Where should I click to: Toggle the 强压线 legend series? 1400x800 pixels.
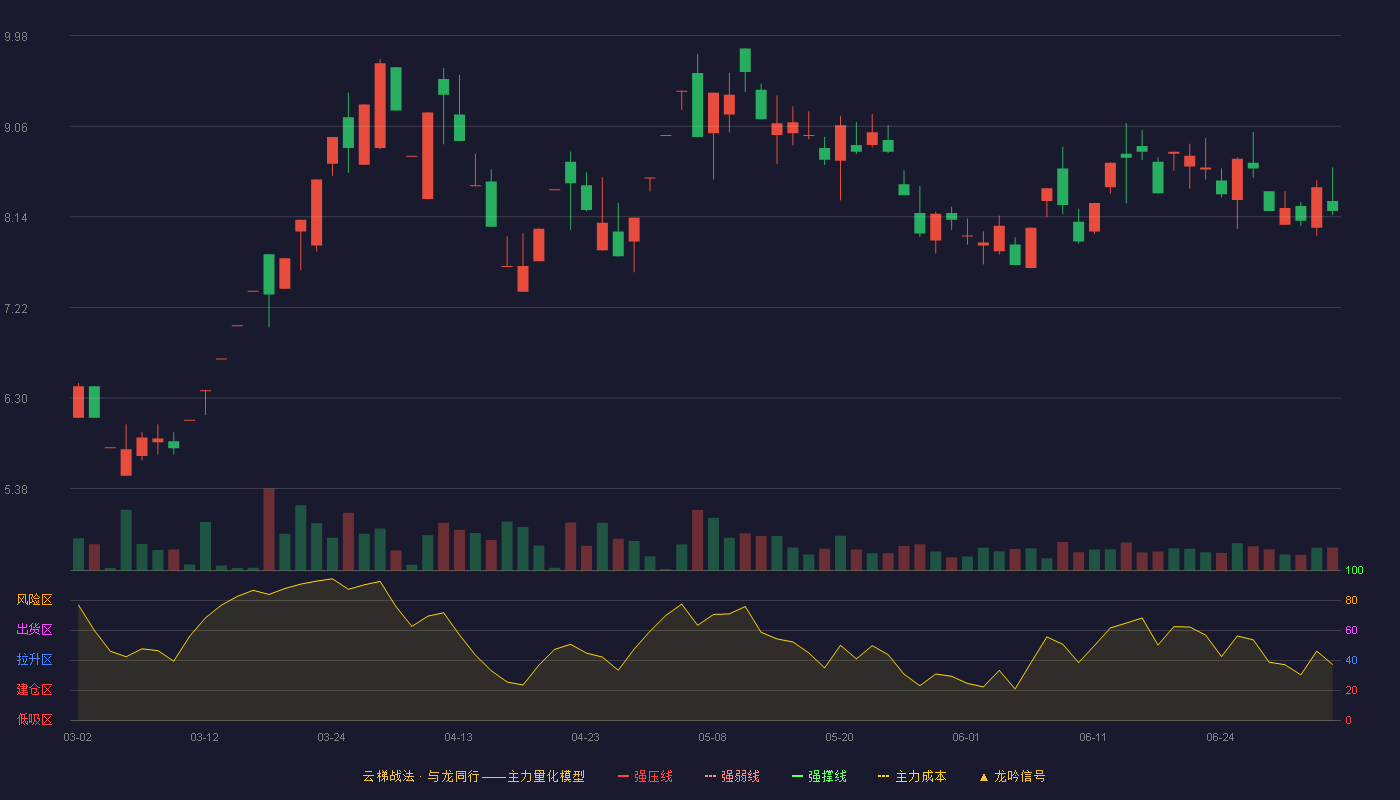pyautogui.click(x=645, y=776)
